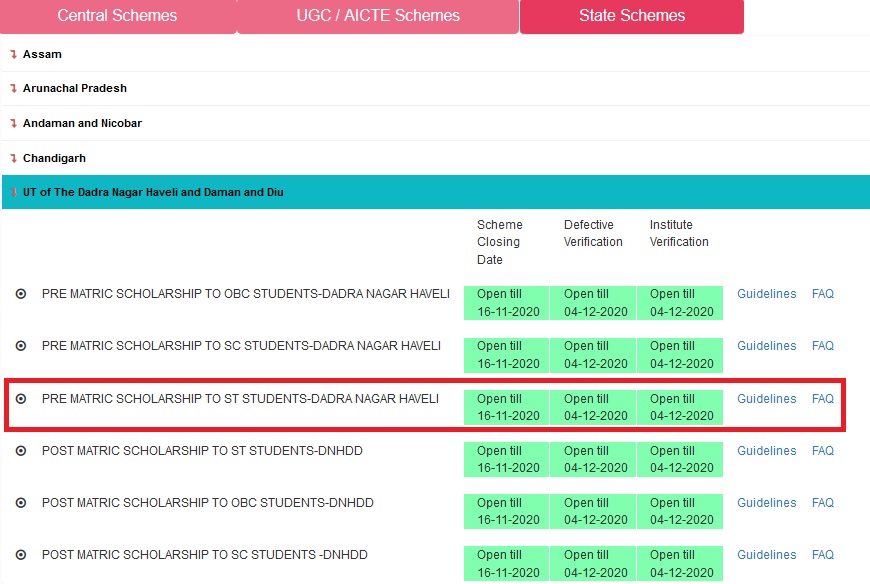Select bullet for Pre Matric SC Students scheme
Image resolution: width=870 pixels, height=584 pixels.
[x=21, y=346]
